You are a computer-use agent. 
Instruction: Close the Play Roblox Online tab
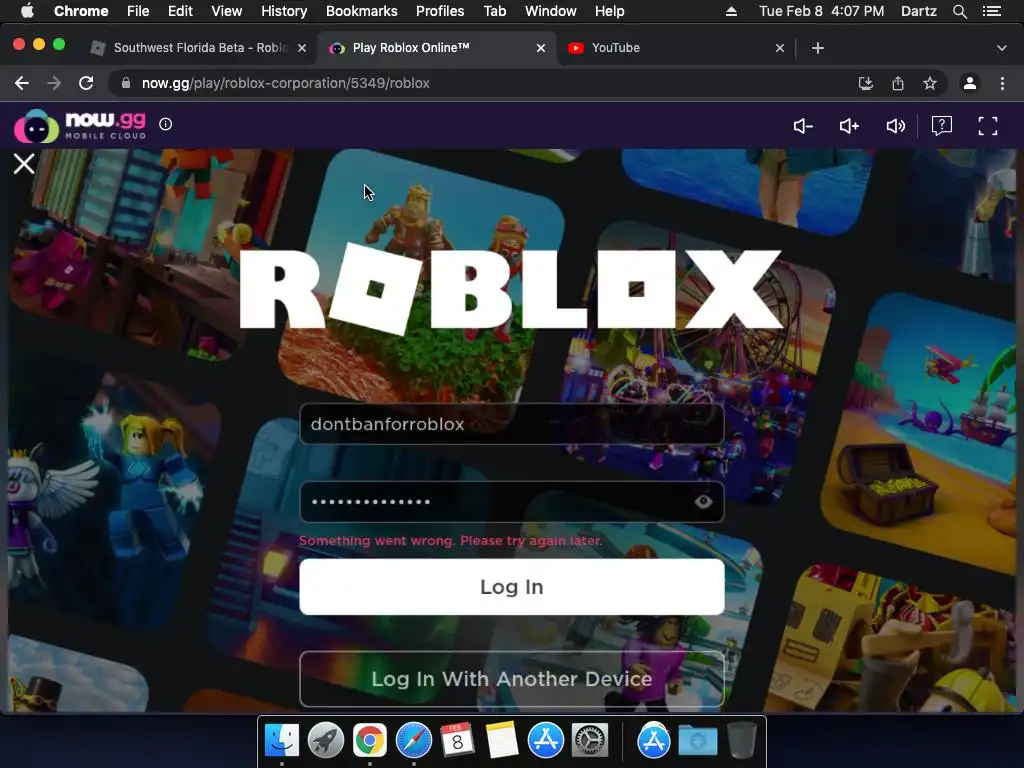click(x=541, y=48)
